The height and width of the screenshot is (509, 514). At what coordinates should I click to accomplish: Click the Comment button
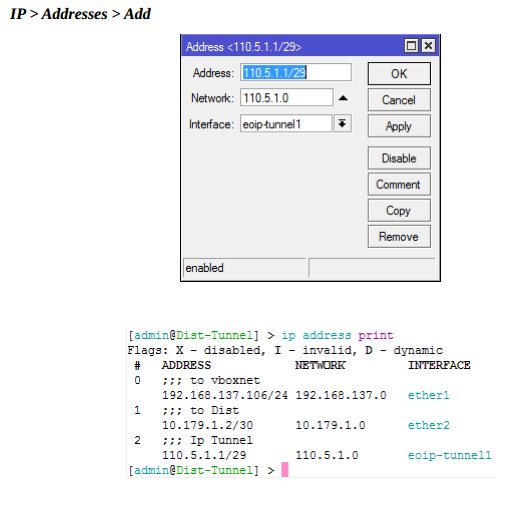[x=399, y=184]
